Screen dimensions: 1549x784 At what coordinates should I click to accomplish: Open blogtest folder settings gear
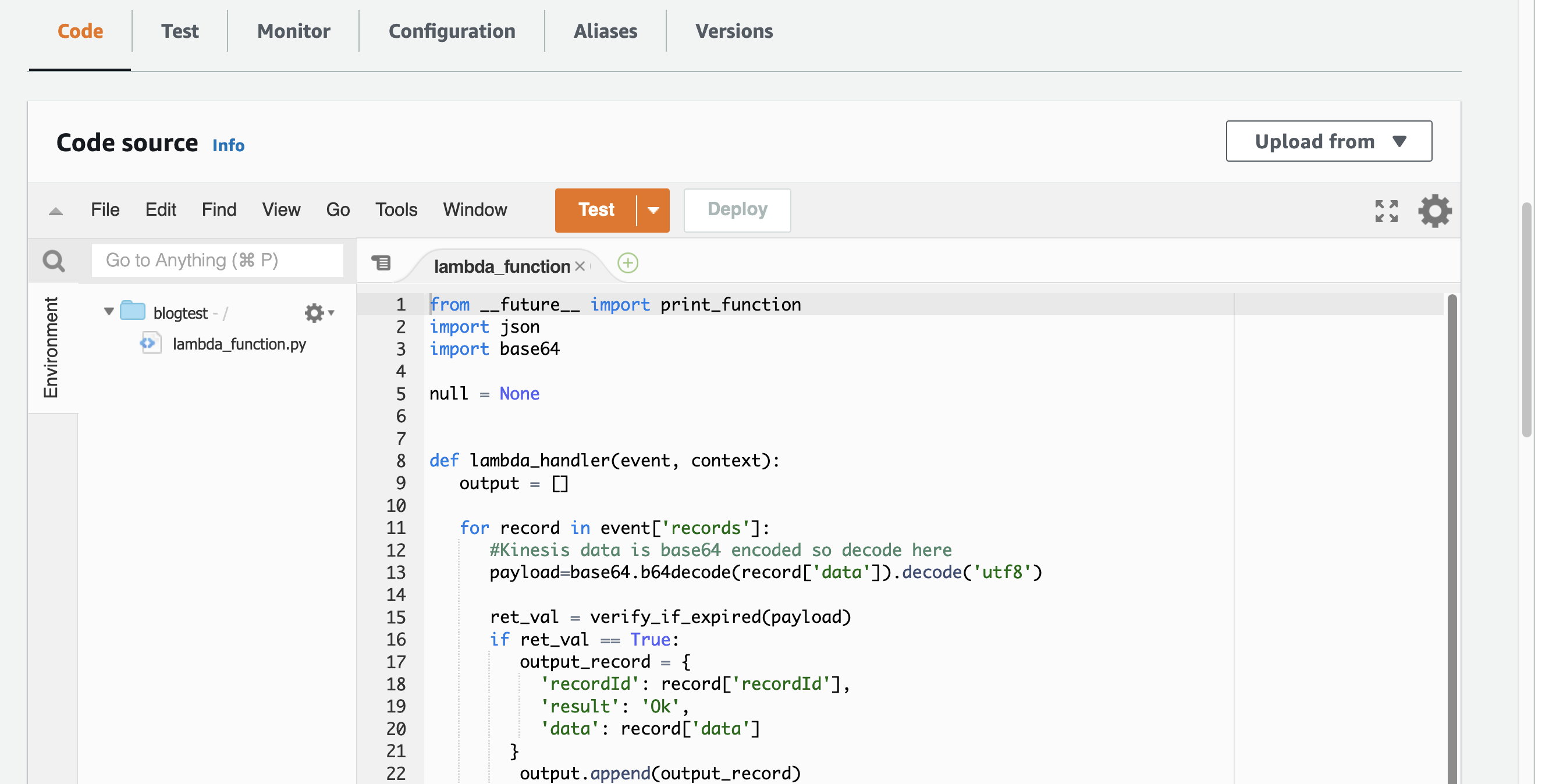(x=314, y=313)
